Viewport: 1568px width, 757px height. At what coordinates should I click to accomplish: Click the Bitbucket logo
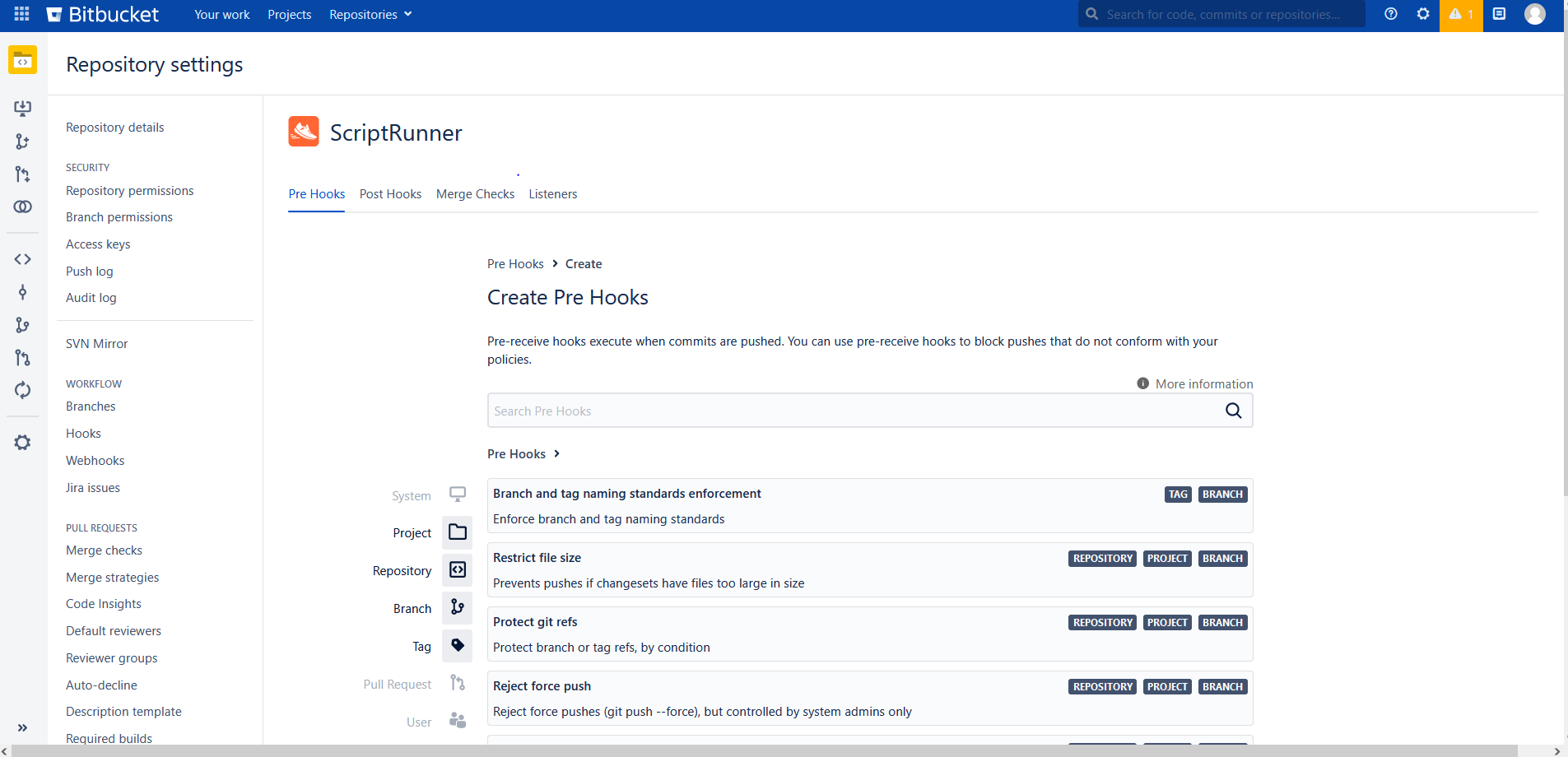[103, 14]
